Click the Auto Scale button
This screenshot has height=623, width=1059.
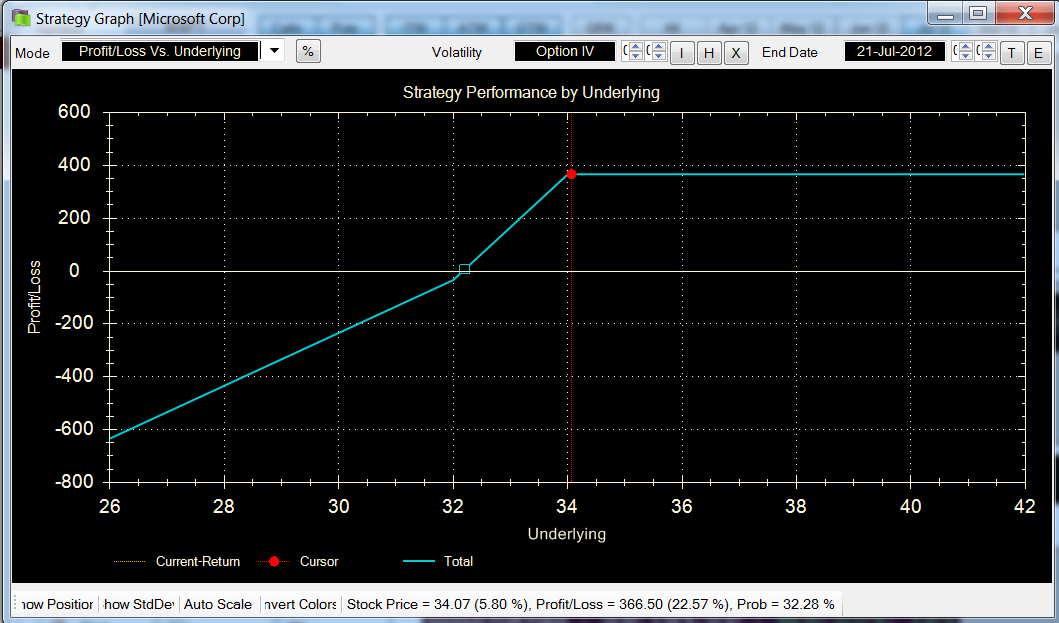pos(217,604)
